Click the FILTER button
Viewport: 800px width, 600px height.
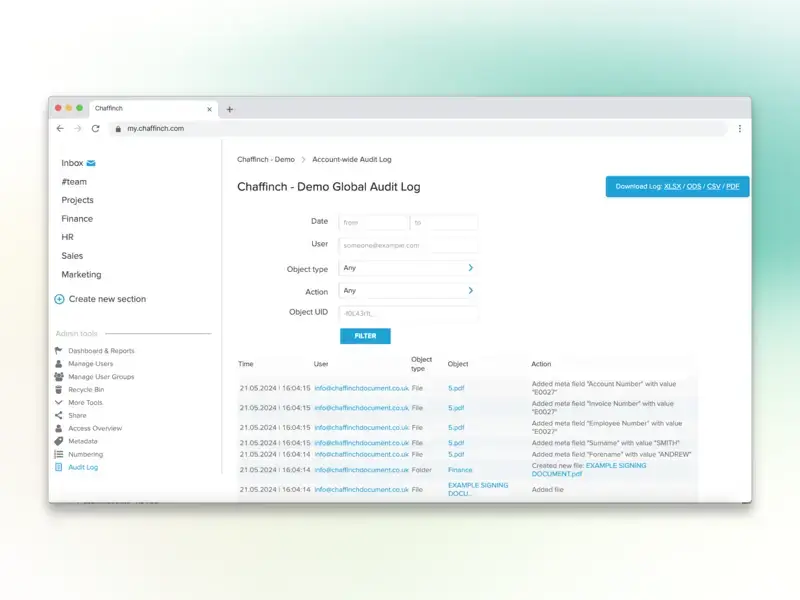click(365, 336)
